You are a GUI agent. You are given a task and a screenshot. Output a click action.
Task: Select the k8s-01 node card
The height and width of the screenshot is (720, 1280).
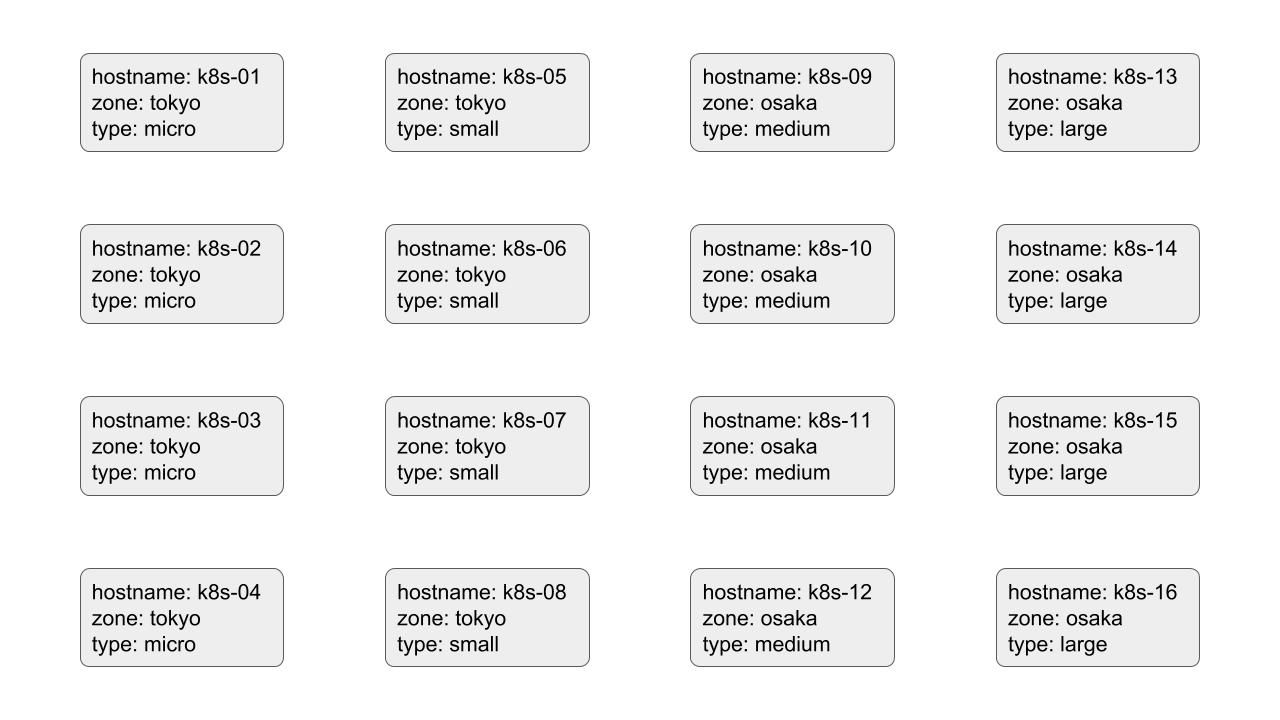point(182,103)
